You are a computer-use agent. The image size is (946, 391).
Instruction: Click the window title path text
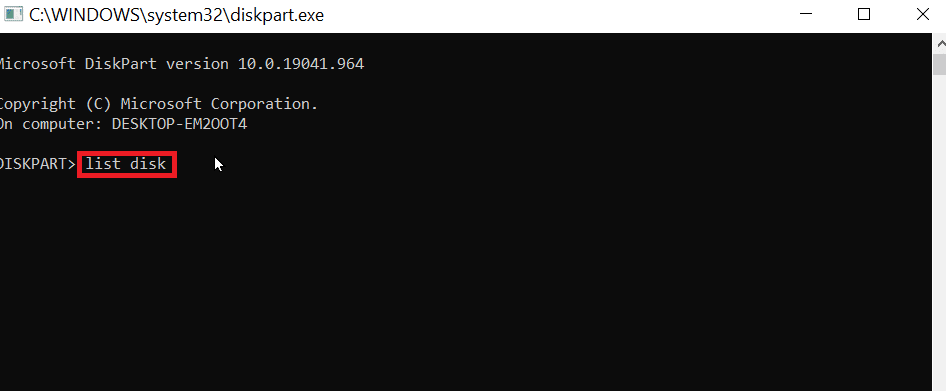click(176, 15)
